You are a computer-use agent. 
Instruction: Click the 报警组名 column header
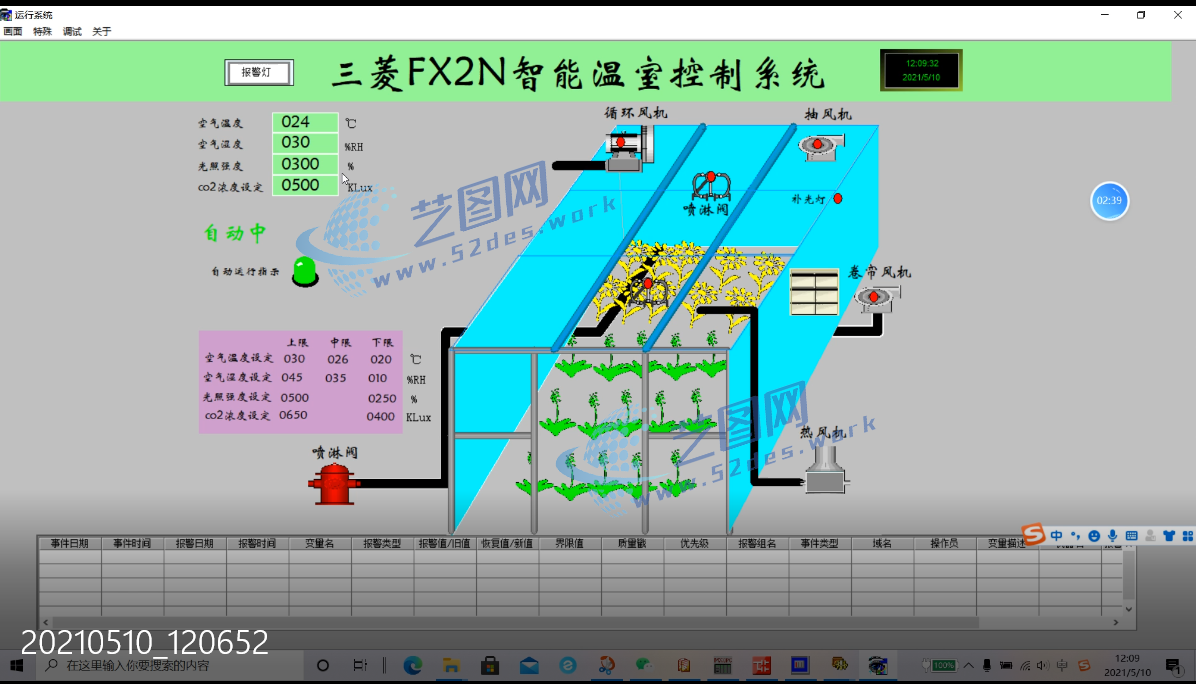pyautogui.click(x=757, y=544)
